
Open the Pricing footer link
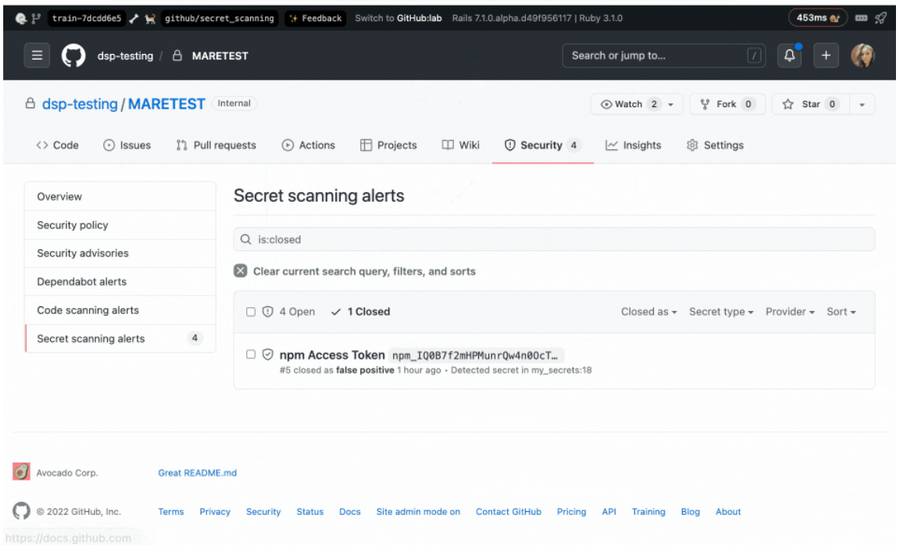pyautogui.click(x=571, y=511)
